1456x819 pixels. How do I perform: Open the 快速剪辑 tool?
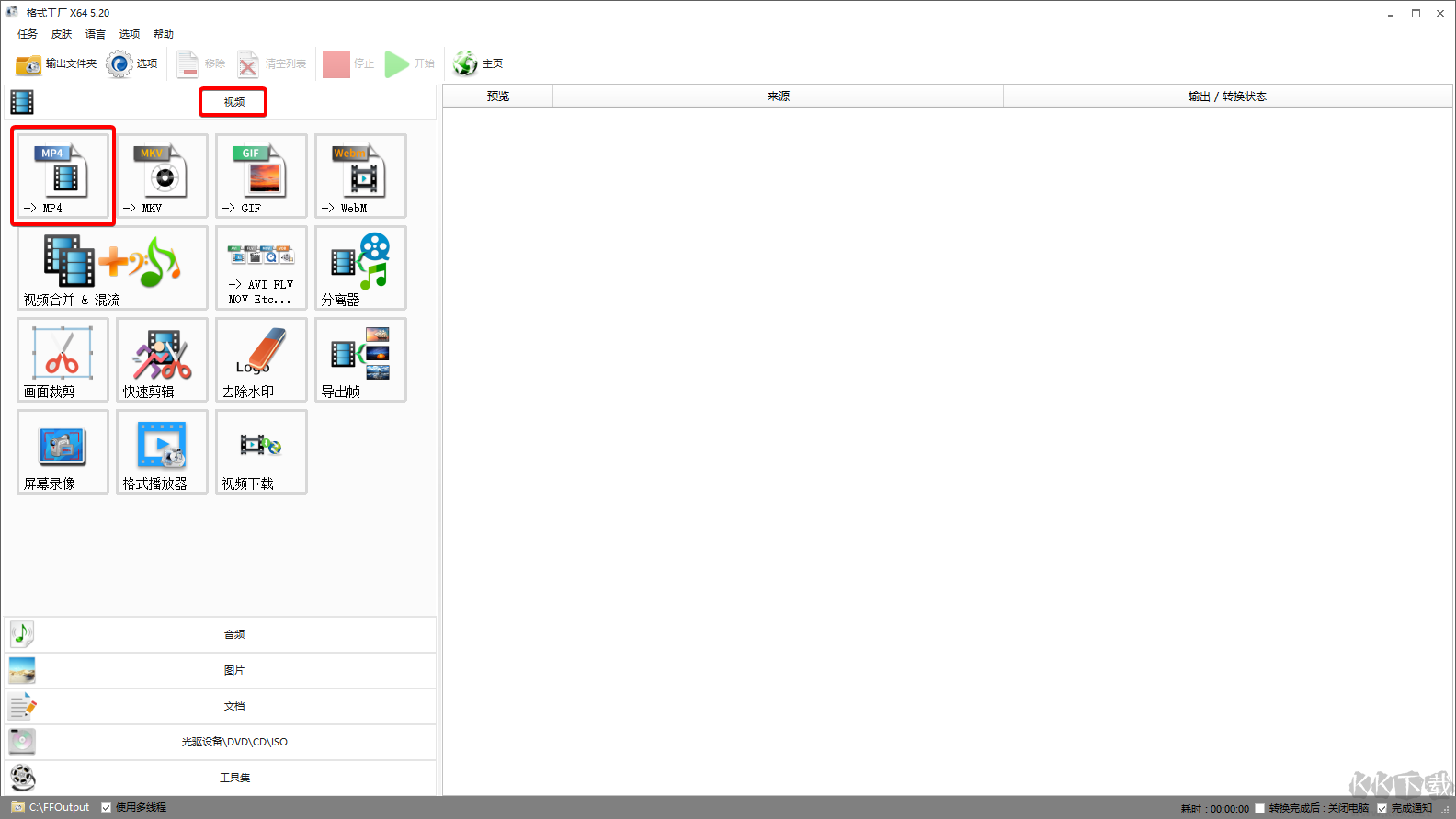pos(163,359)
